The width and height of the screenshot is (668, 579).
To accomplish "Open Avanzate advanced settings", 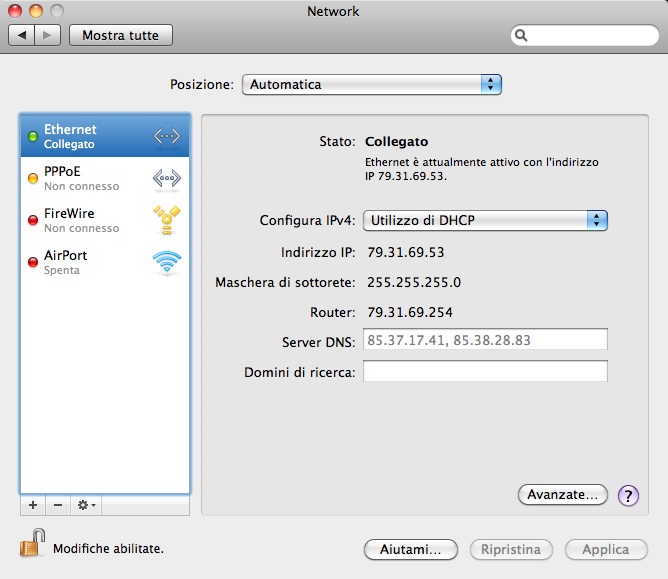I will coord(562,495).
